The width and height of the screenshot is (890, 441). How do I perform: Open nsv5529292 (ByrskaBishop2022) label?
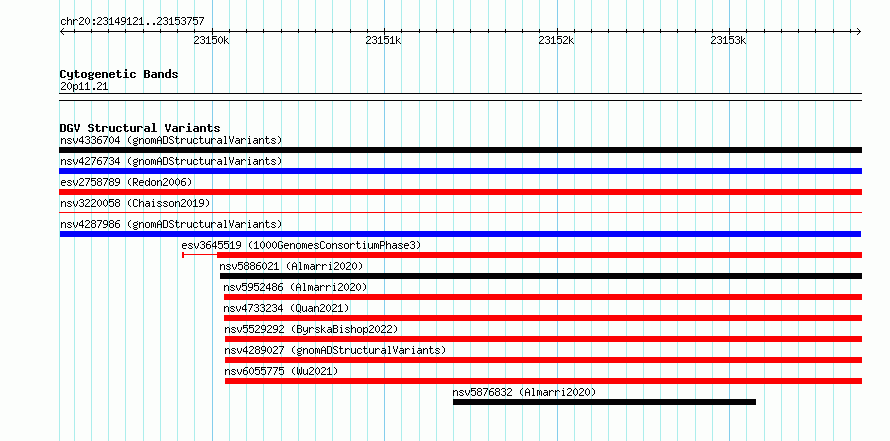pyautogui.click(x=312, y=329)
